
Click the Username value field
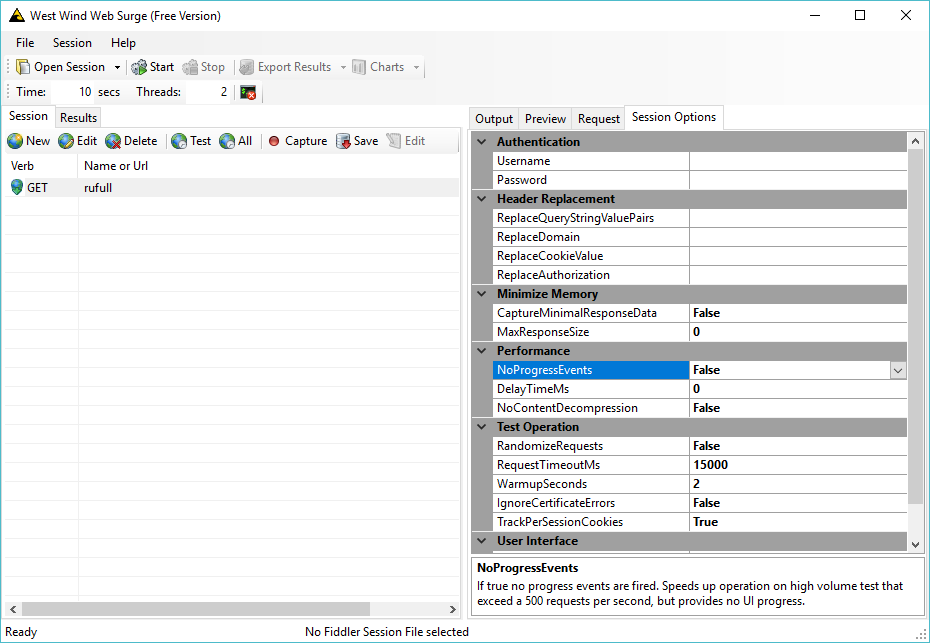coord(798,161)
